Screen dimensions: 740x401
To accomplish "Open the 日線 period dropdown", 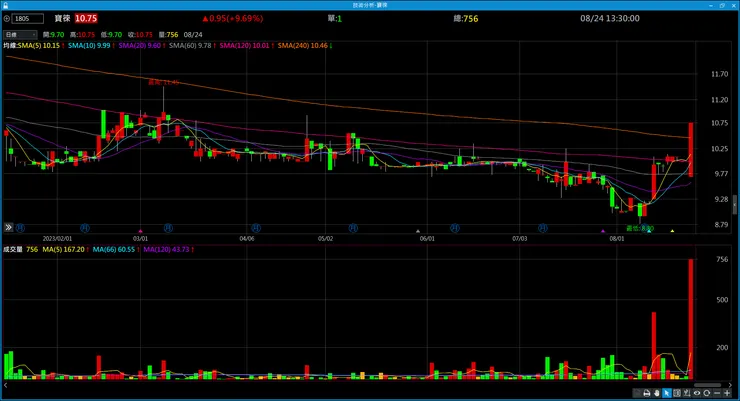I will pos(20,35).
